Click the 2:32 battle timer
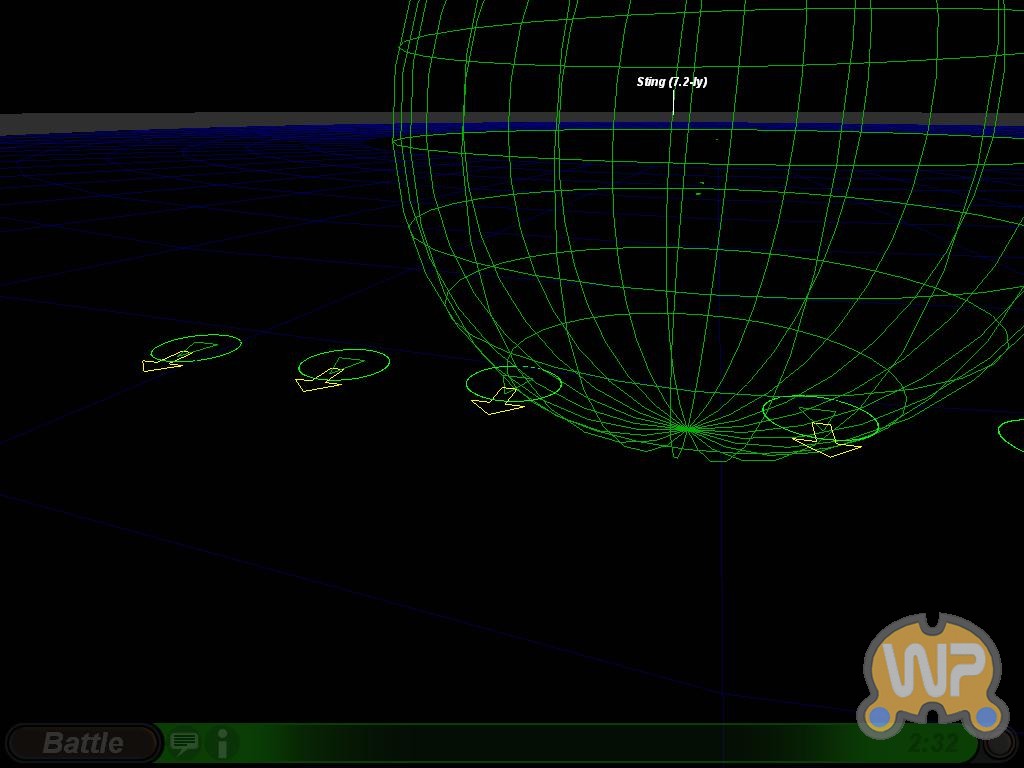 pos(932,743)
